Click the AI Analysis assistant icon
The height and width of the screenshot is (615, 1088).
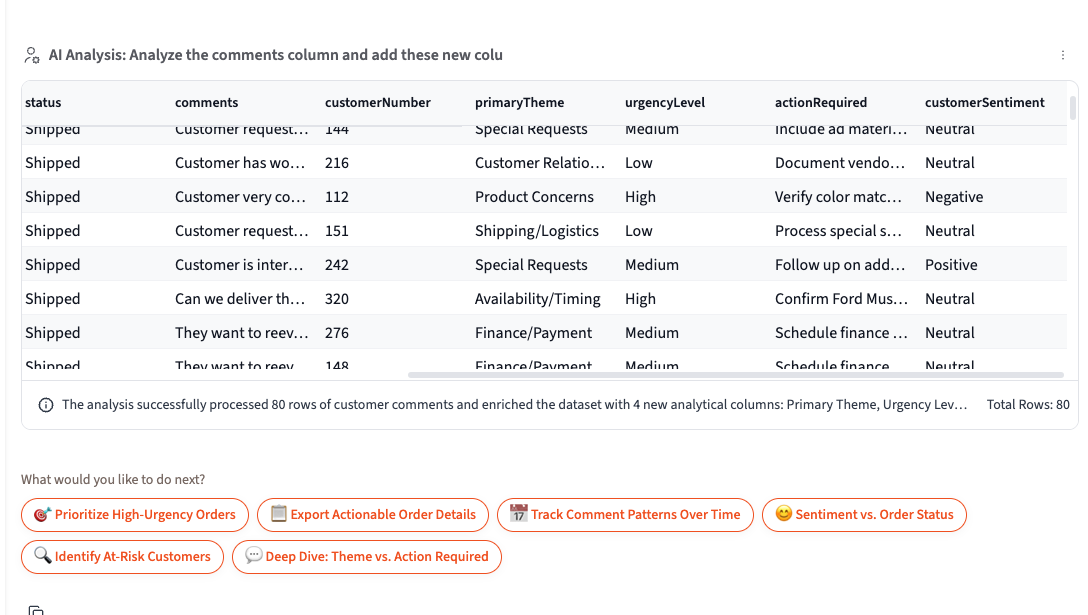(x=31, y=55)
